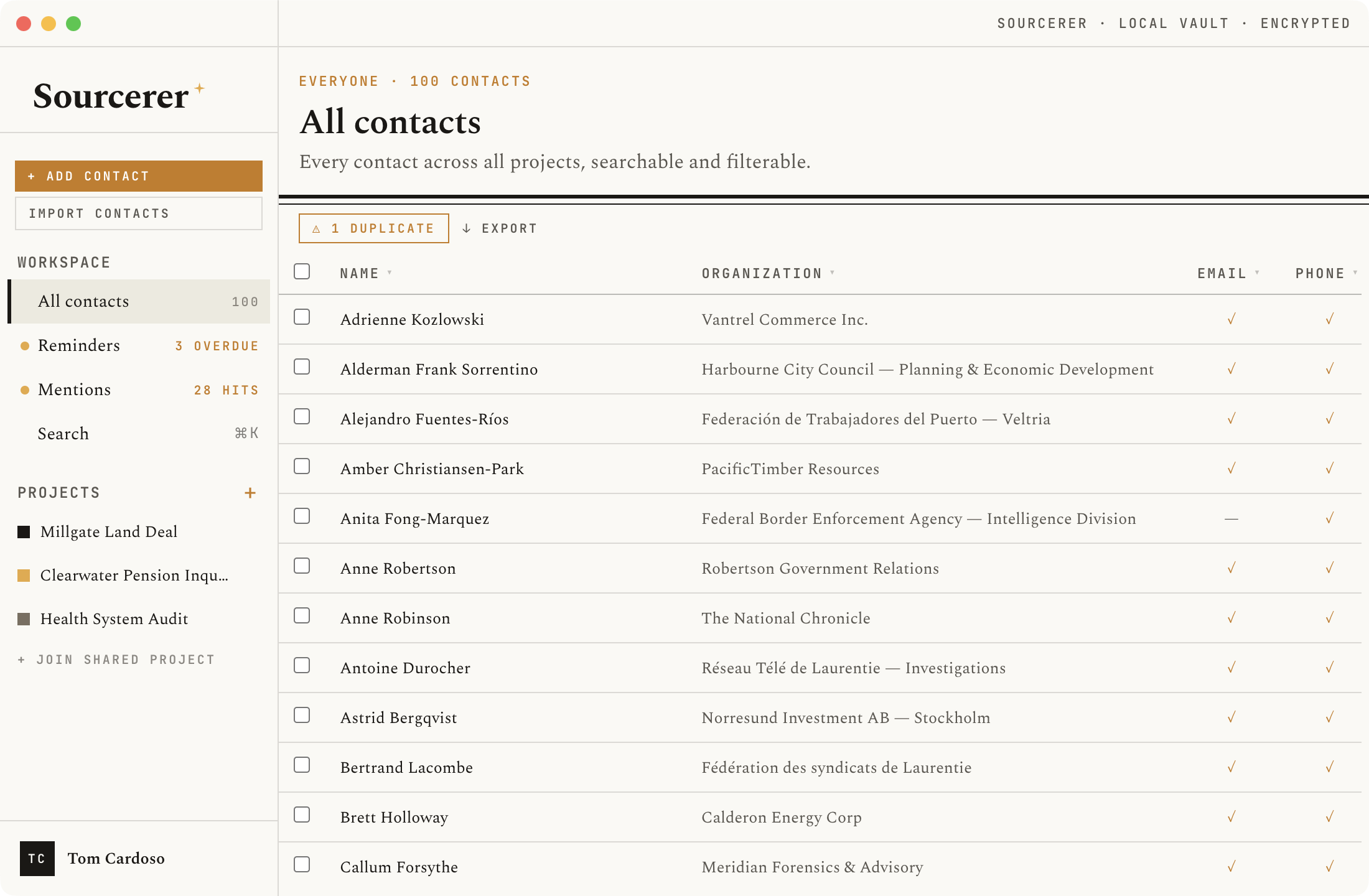Viewport: 1369px width, 896px height.
Task: Open the Name column sort dropdown
Action: click(x=390, y=273)
